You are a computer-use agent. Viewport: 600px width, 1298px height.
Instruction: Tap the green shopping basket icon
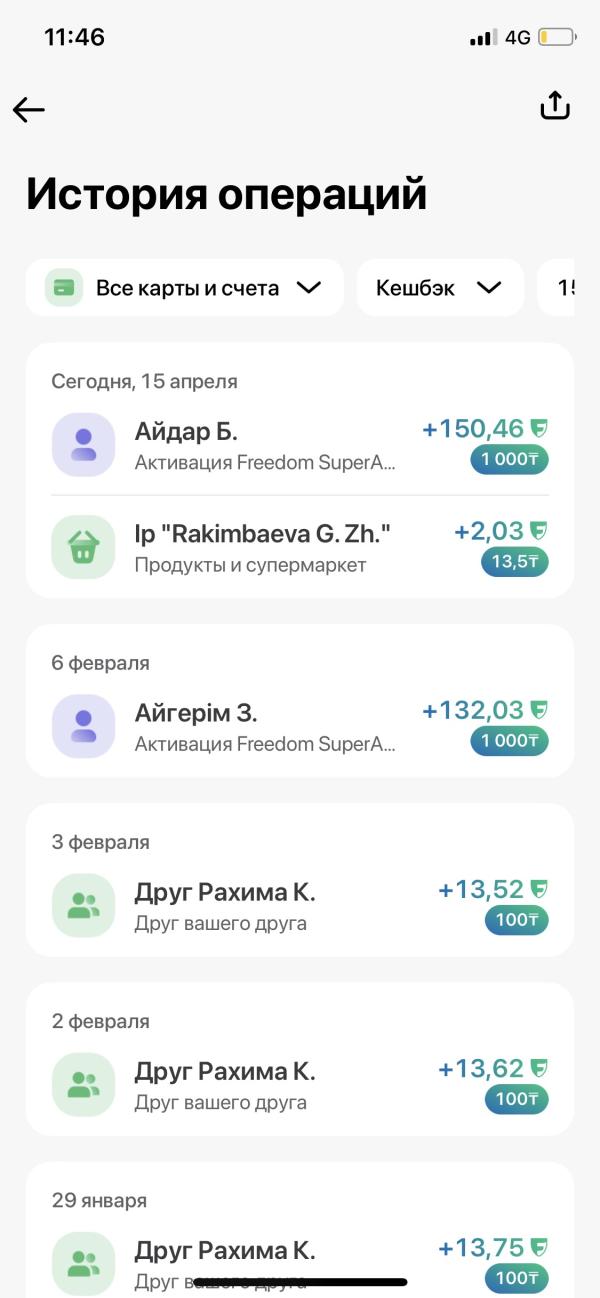[x=84, y=546]
